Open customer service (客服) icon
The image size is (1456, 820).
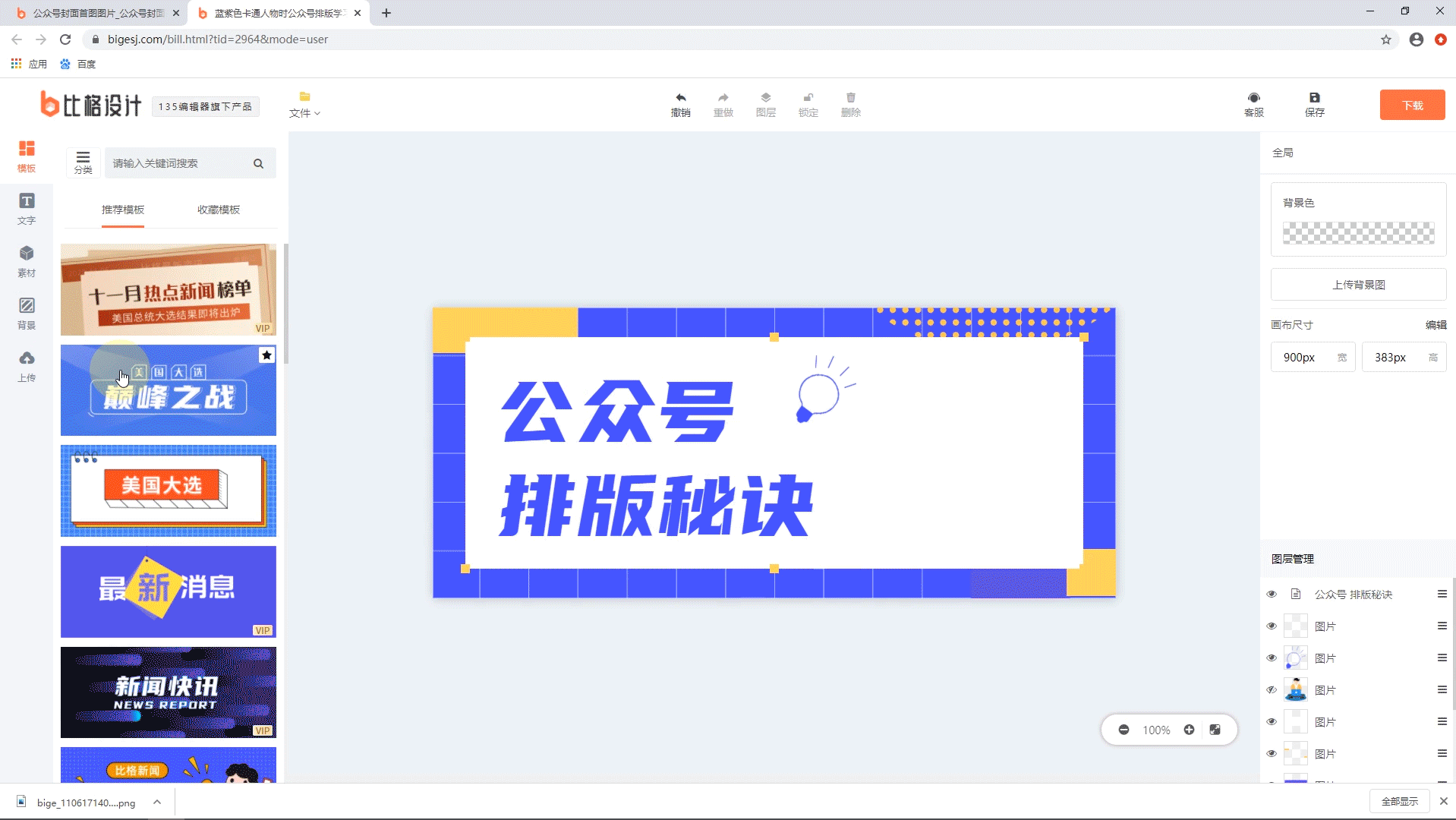tap(1253, 98)
